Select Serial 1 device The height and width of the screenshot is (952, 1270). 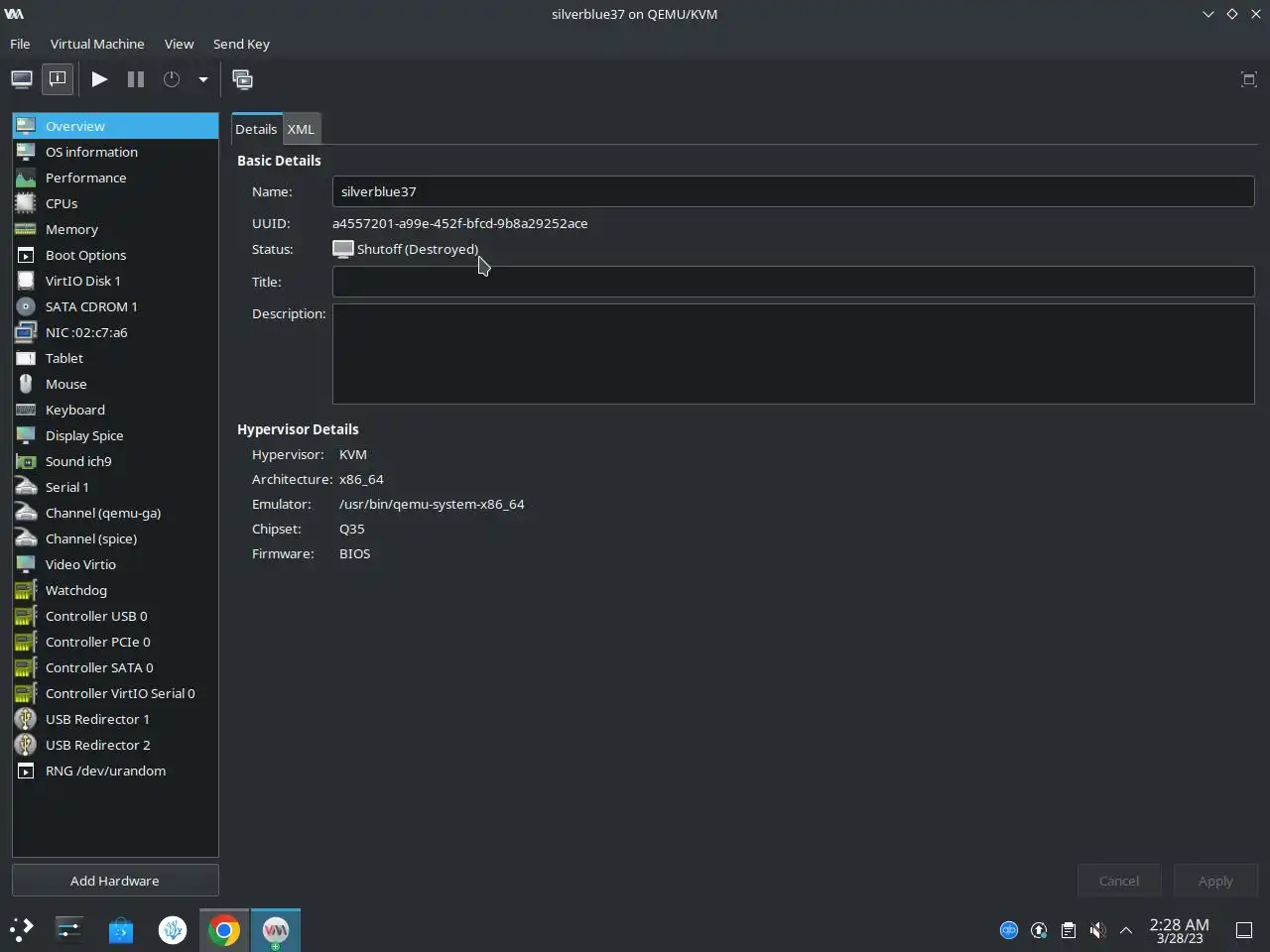point(115,487)
